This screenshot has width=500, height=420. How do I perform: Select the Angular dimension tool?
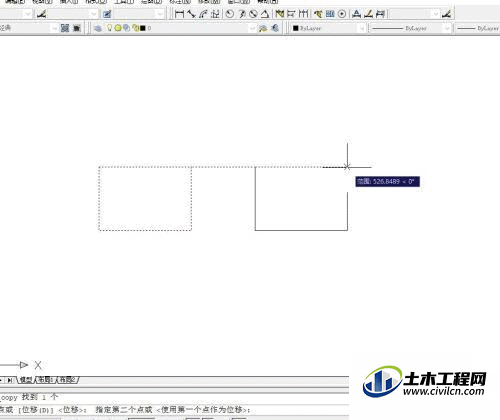(265, 14)
